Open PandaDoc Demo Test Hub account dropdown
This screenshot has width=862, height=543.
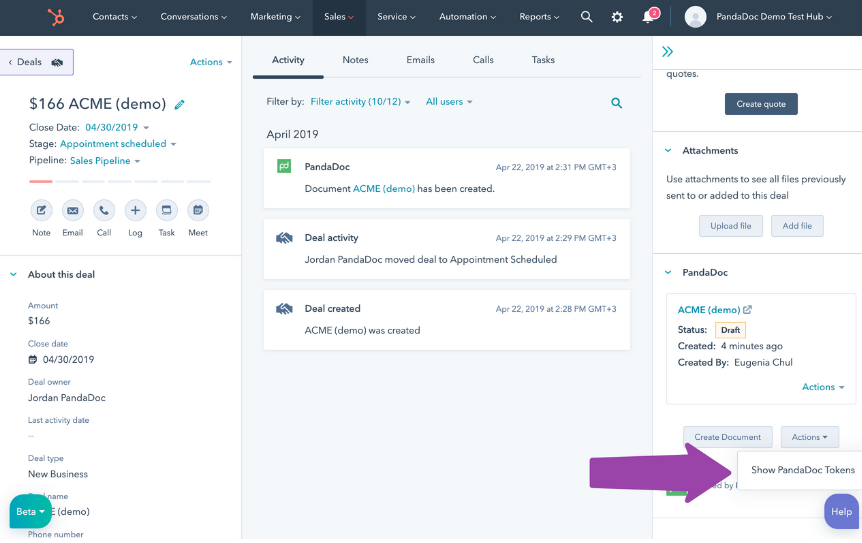coord(774,17)
